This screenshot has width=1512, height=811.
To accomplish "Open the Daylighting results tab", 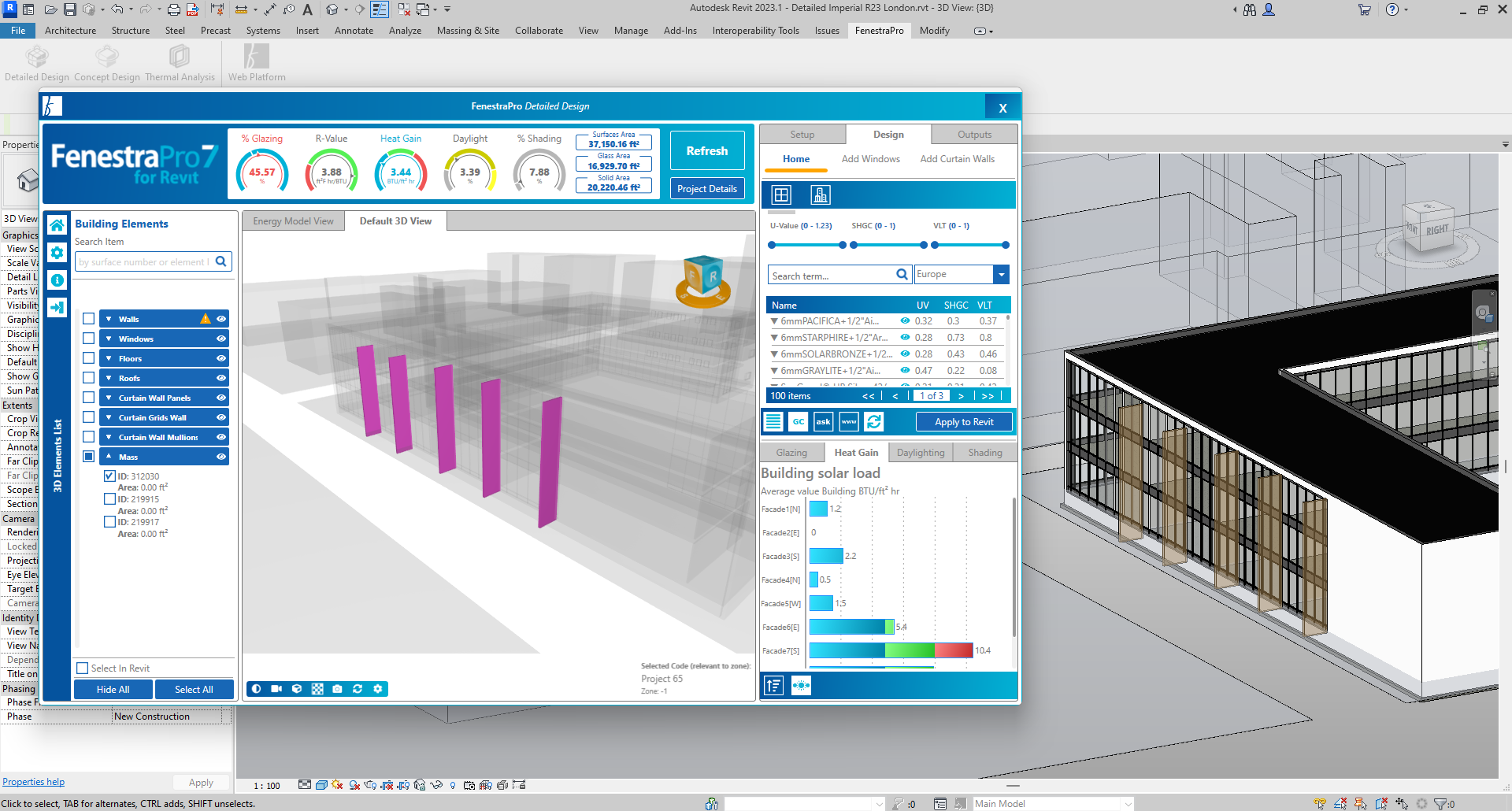I will point(920,453).
